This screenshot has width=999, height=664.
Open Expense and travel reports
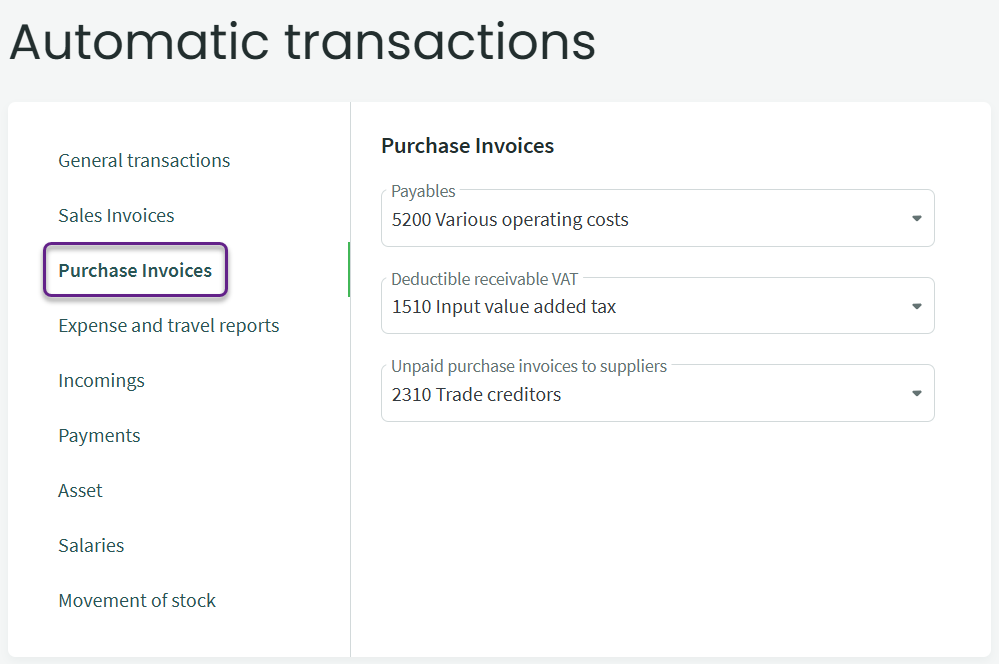click(x=168, y=326)
